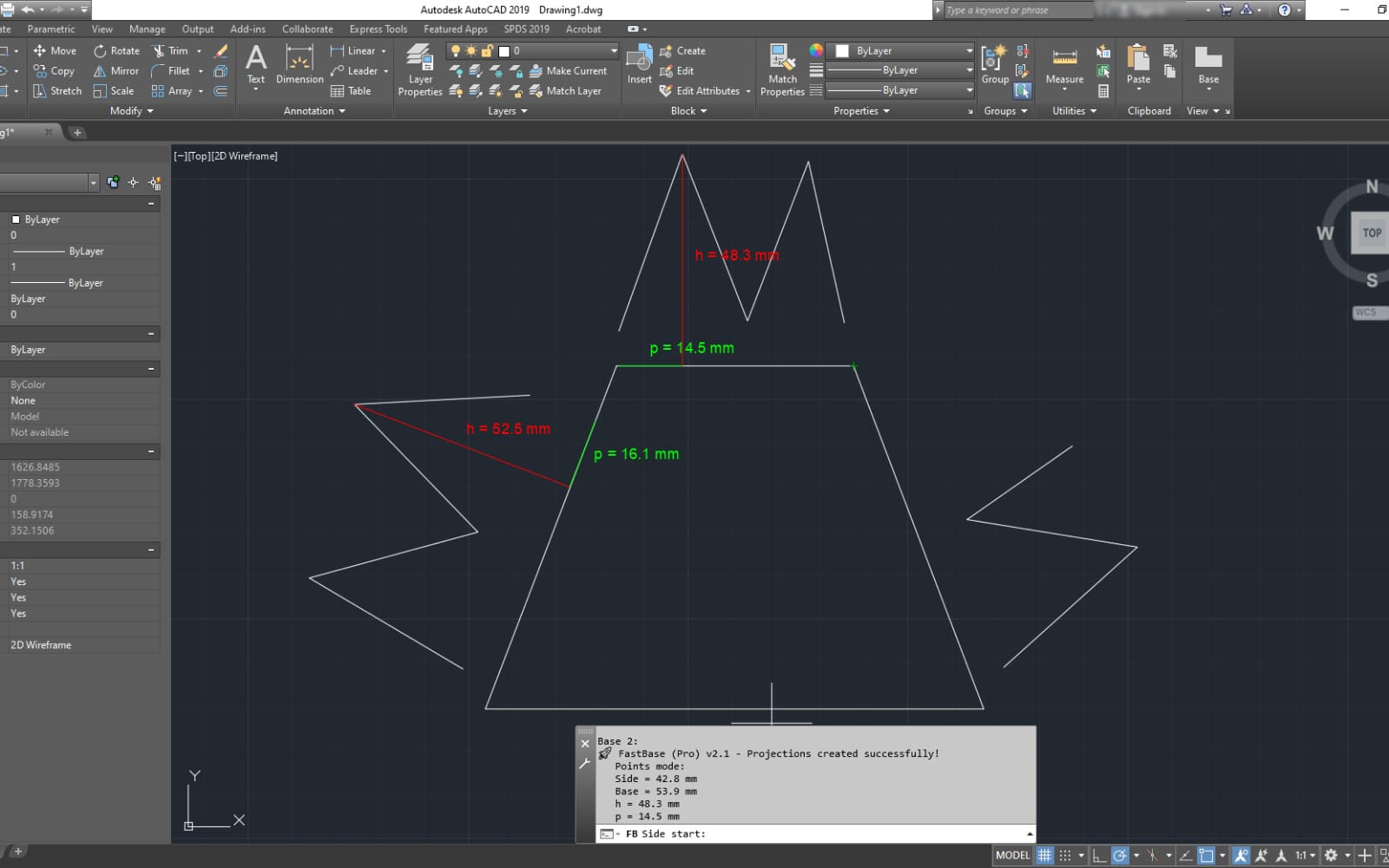Click the Insert block button
The width and height of the screenshot is (1389, 868).
click(x=640, y=65)
